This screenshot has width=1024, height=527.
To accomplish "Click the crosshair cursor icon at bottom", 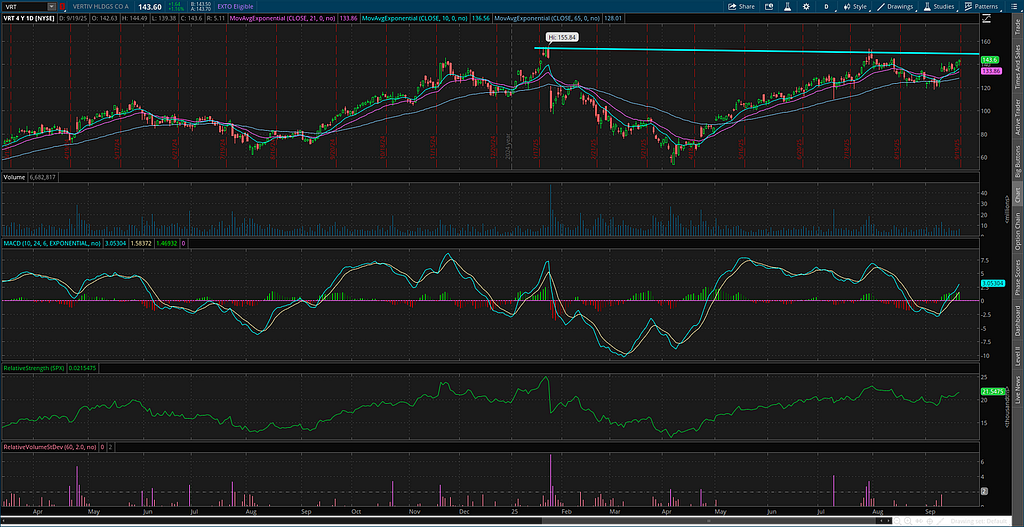I will pos(929,521).
